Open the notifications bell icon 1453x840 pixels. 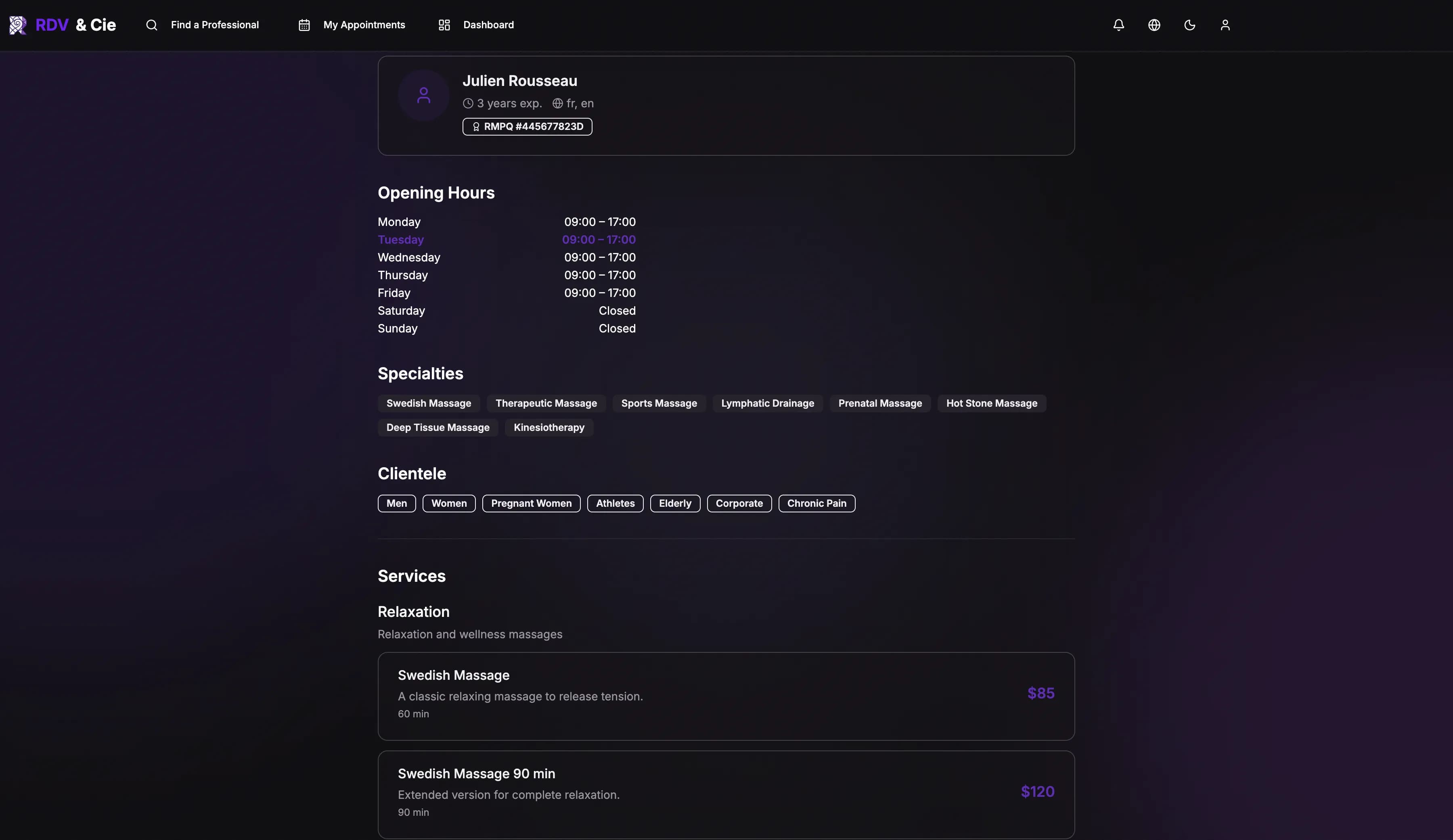click(x=1118, y=25)
